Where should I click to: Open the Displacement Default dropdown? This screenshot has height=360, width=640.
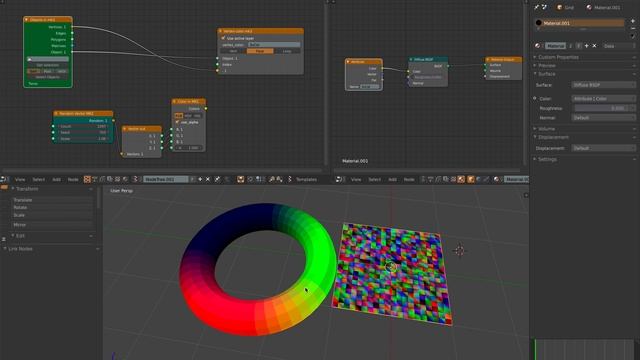point(603,148)
